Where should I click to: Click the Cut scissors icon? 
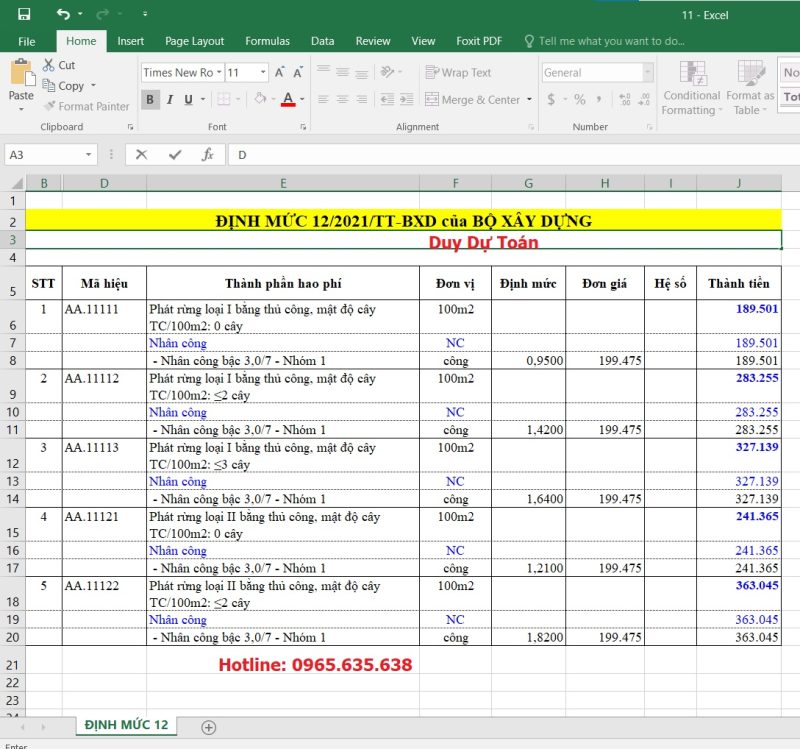49,65
